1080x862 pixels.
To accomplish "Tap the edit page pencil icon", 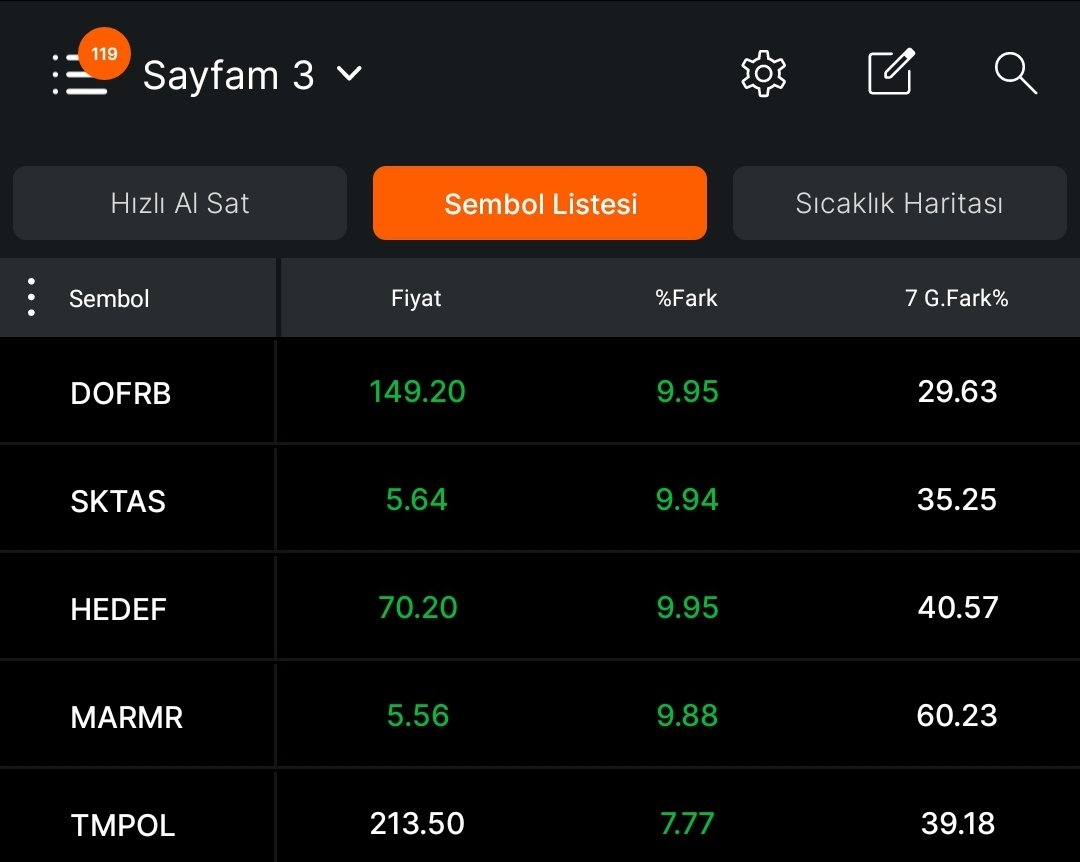I will pyautogui.click(x=891, y=72).
